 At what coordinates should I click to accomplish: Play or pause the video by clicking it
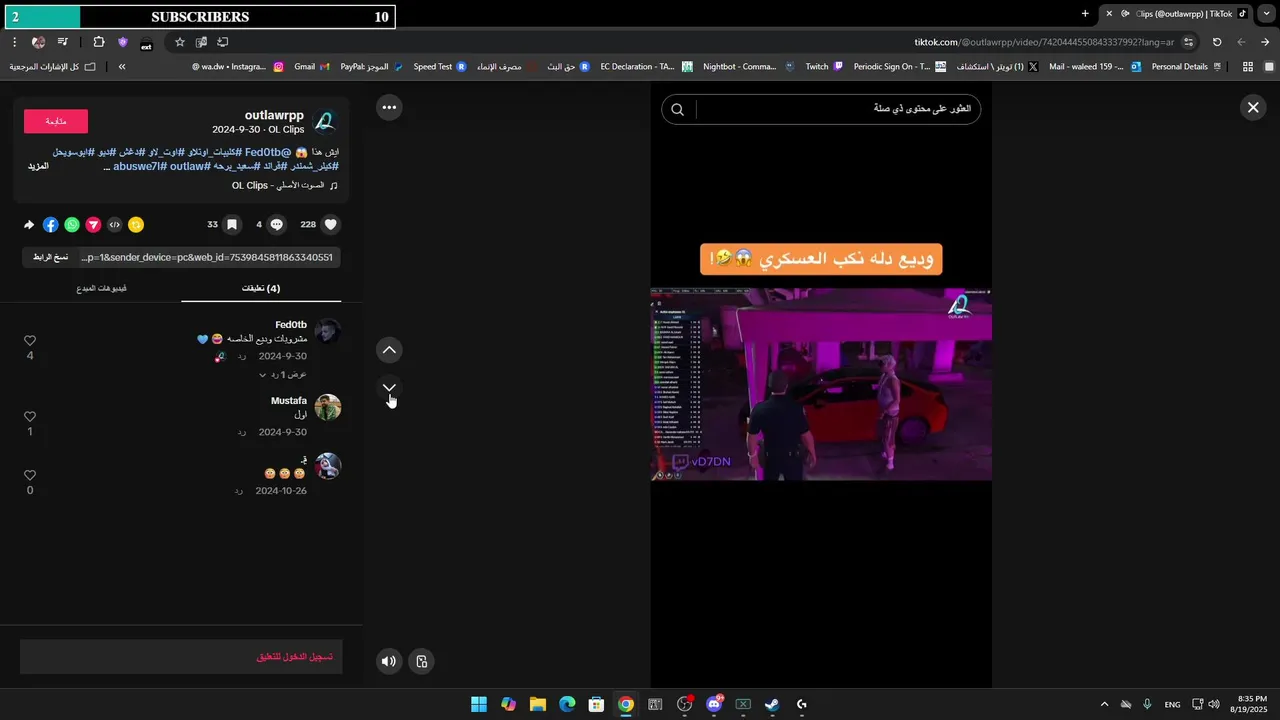[821, 384]
